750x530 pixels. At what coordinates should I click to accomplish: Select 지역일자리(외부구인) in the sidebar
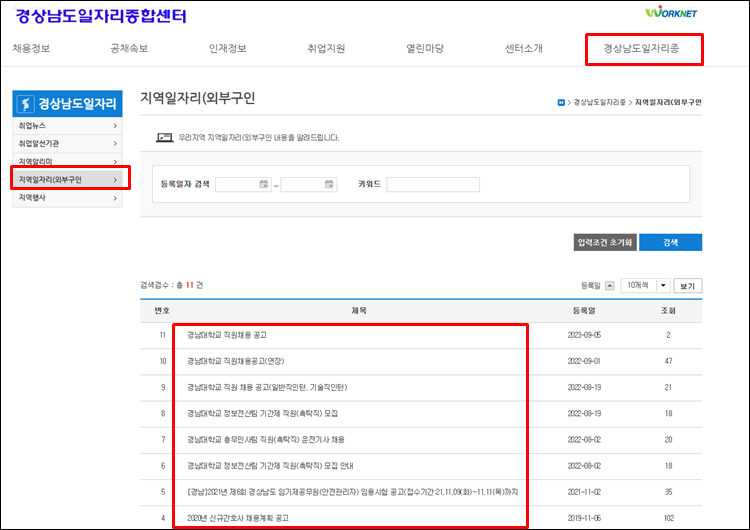67,180
